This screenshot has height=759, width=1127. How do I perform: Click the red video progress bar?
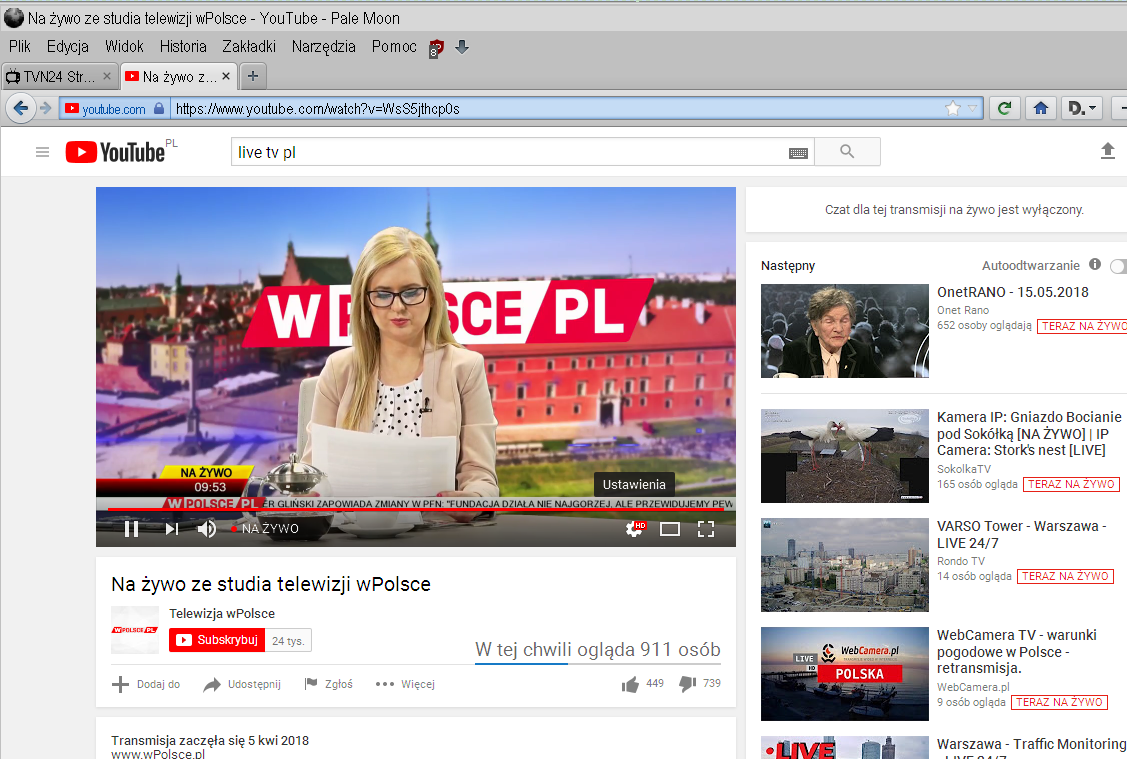tap(415, 509)
